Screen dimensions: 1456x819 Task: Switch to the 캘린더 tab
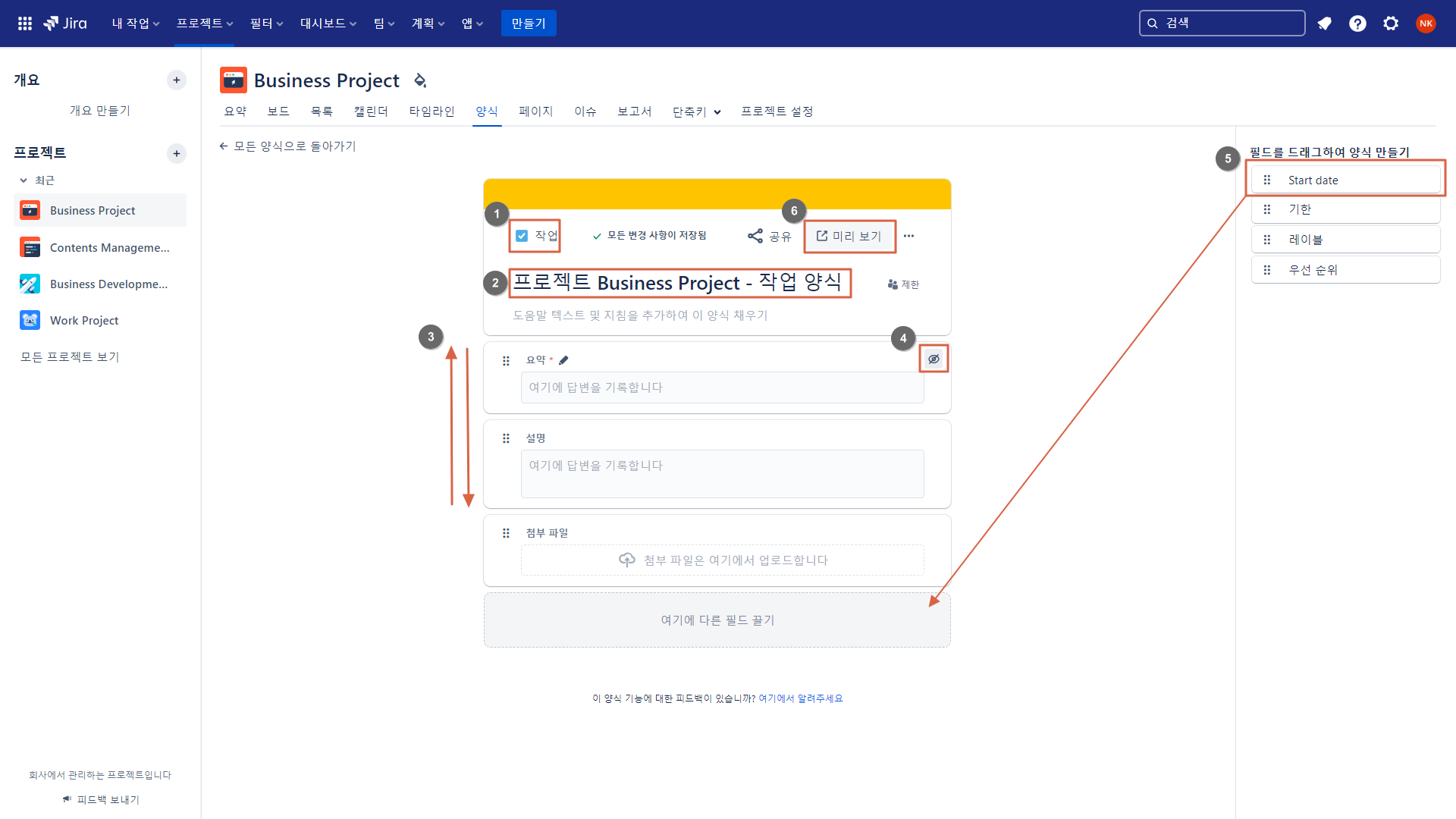coord(371,111)
